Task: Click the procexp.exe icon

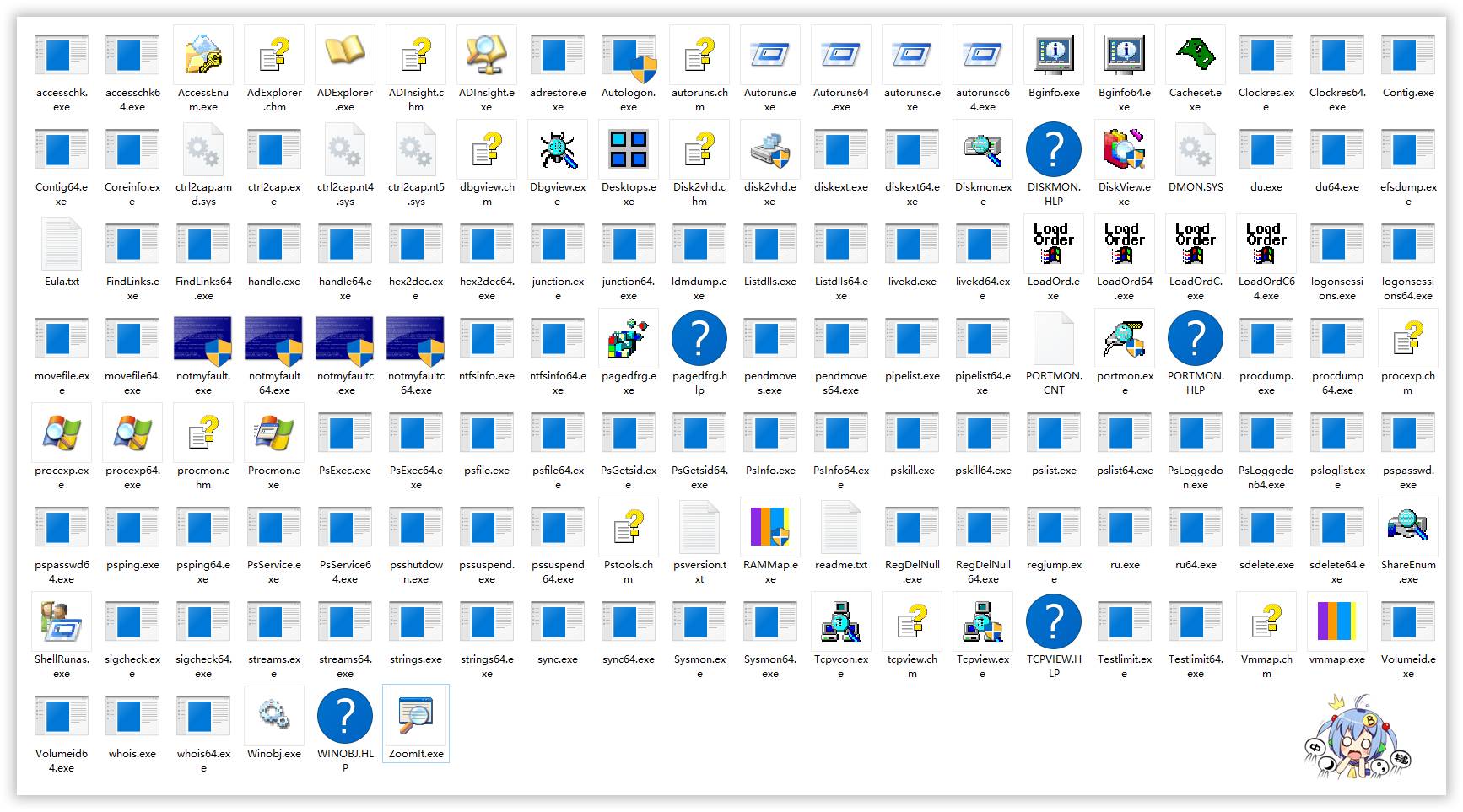Action: point(62,433)
